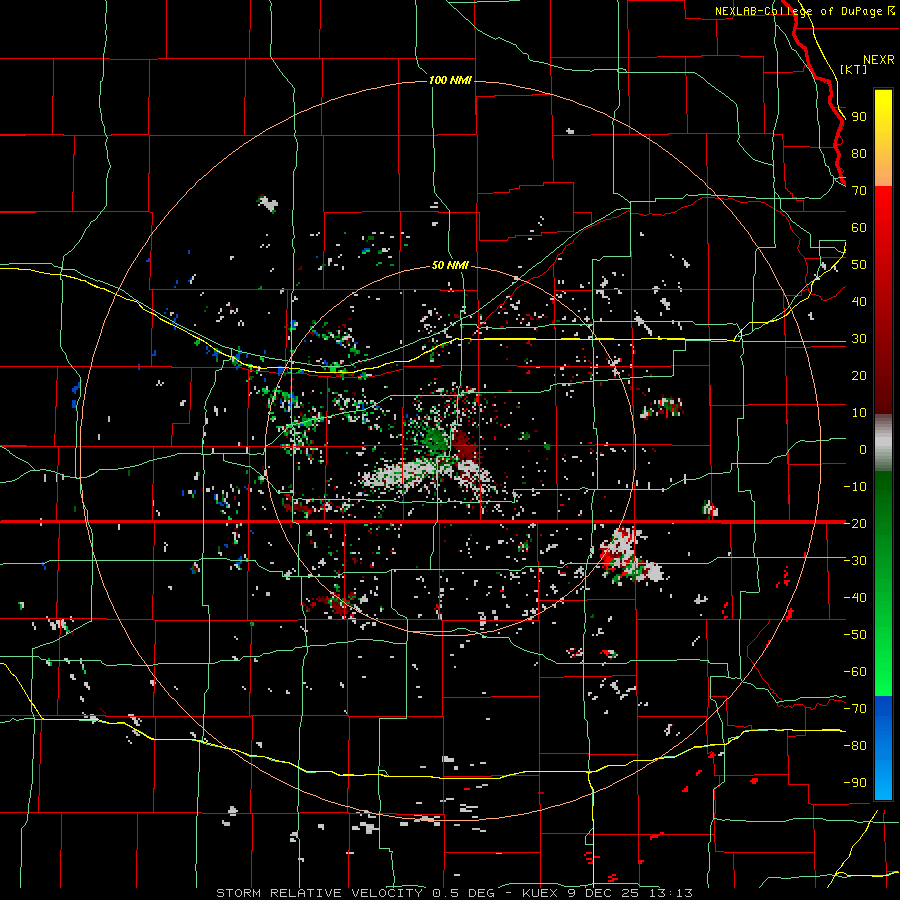Click the "KUEX" radar site identifier
Viewport: 900px width, 900px height.
pyautogui.click(x=540, y=893)
